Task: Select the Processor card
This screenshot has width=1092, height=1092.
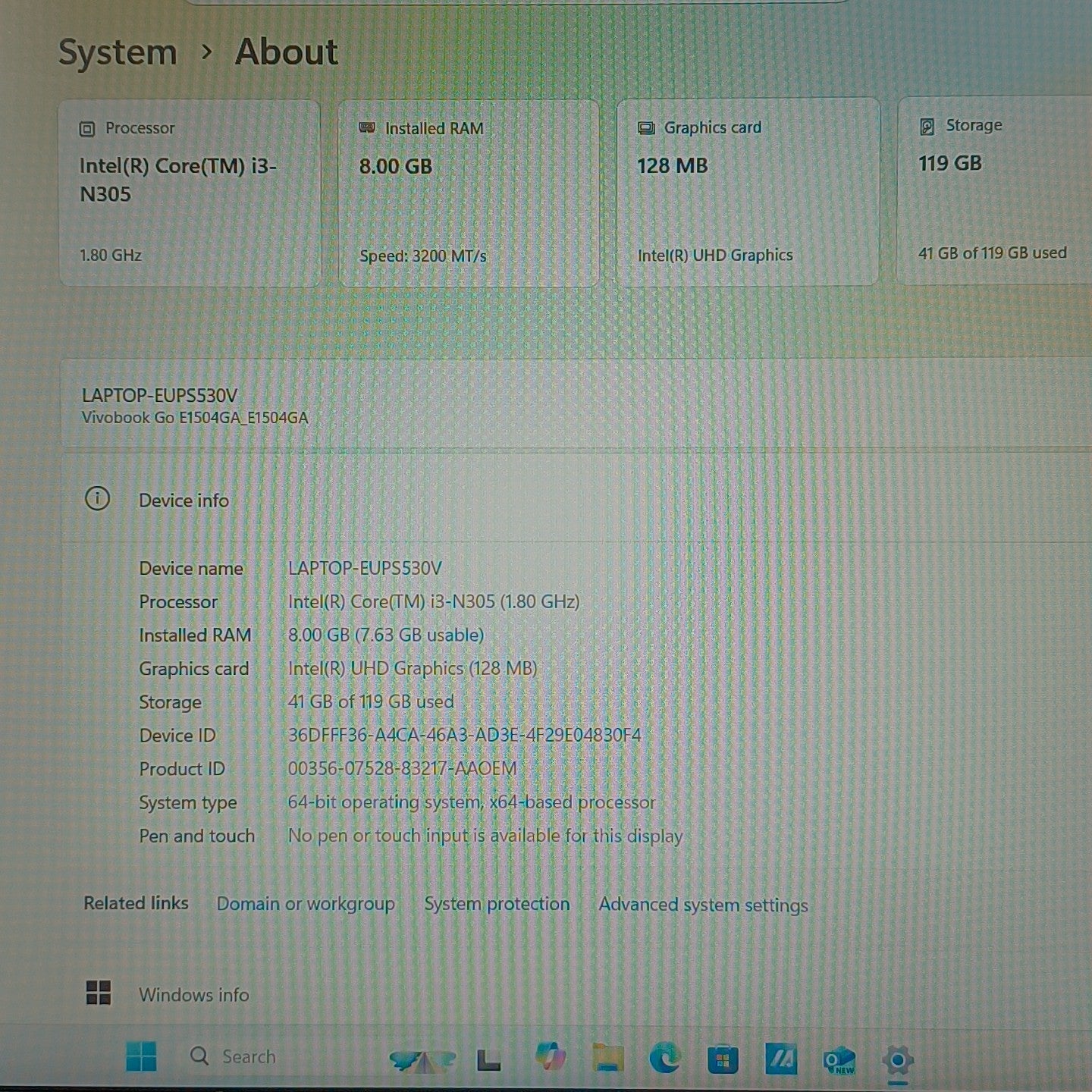Action: [x=190, y=193]
